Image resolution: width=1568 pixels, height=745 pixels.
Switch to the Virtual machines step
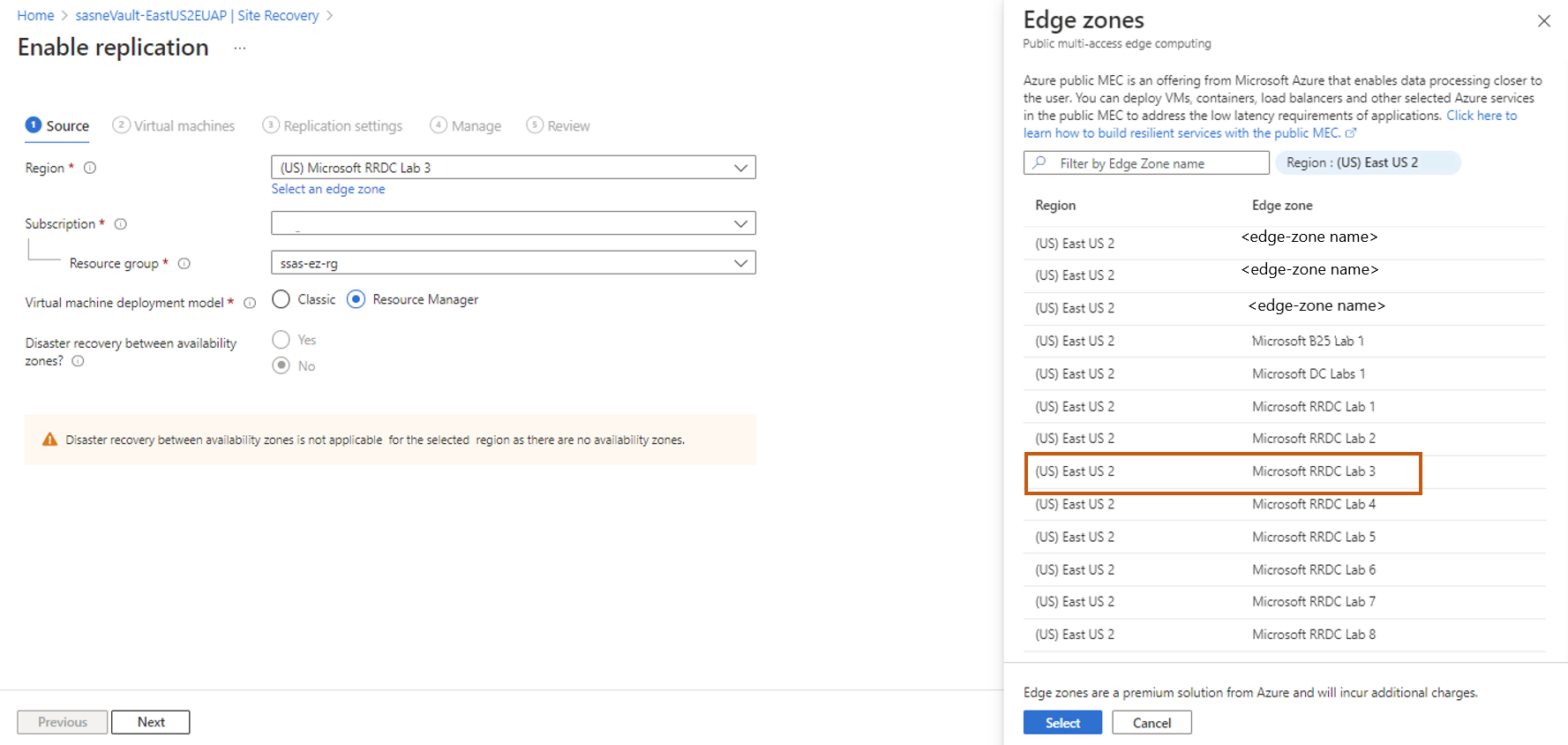[174, 125]
